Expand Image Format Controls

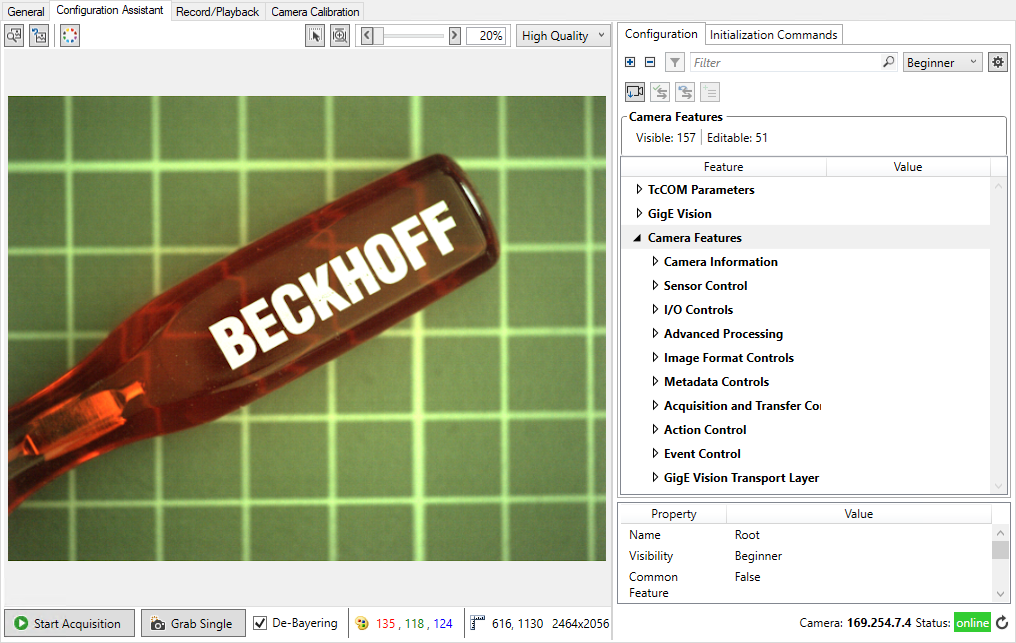[655, 357]
